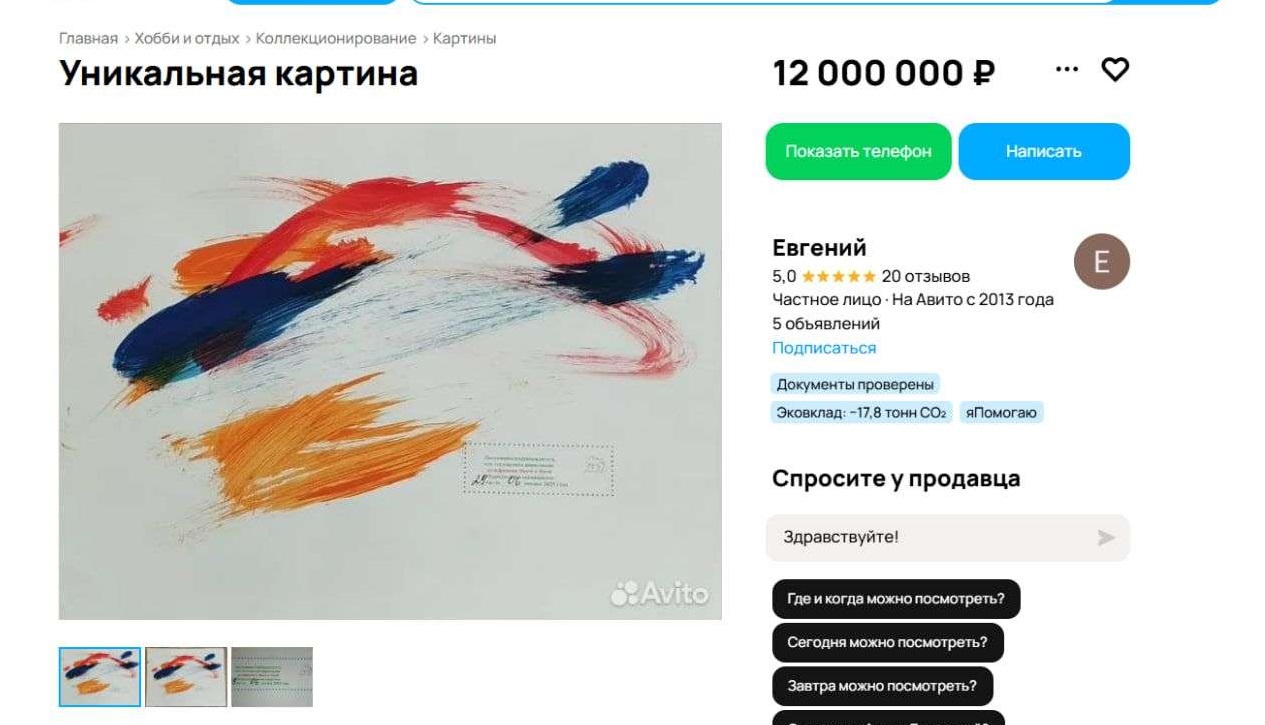Click the five-star rating of the seller
The height and width of the screenshot is (725, 1265).
[x=838, y=276]
